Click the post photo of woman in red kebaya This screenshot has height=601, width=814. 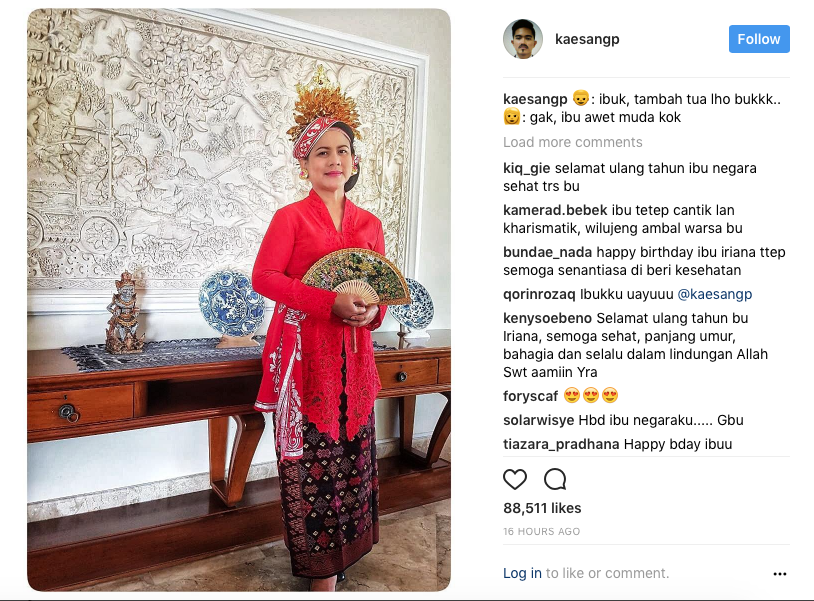pyautogui.click(x=239, y=300)
